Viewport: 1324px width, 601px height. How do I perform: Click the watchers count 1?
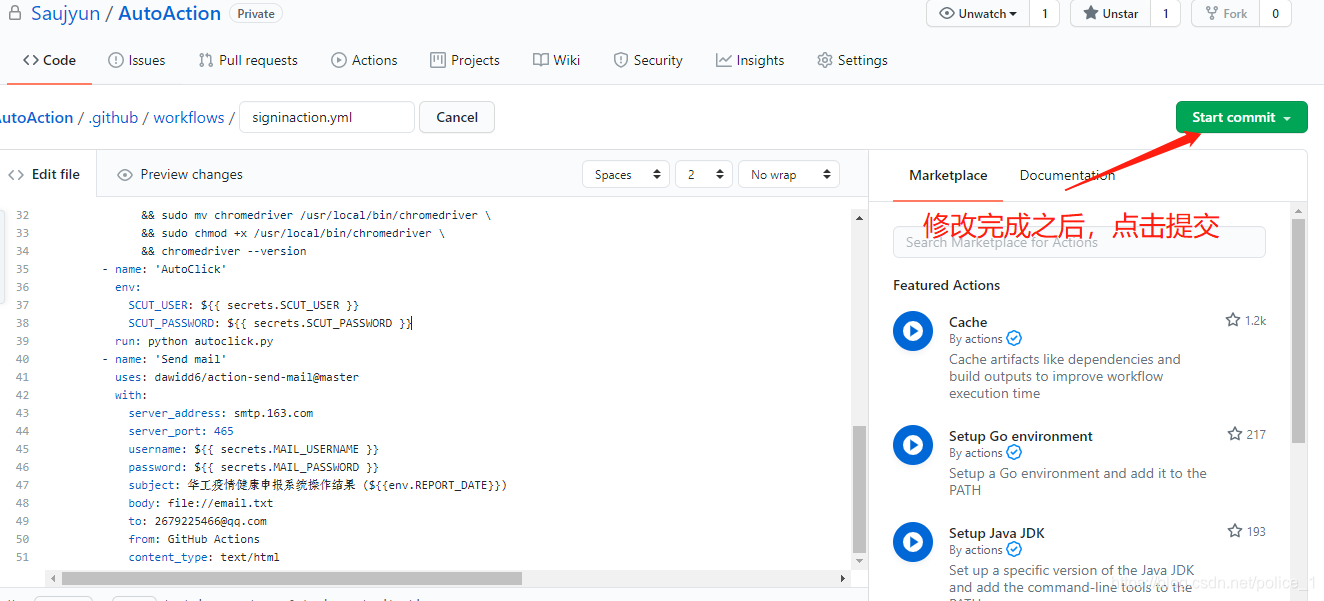(x=1044, y=14)
